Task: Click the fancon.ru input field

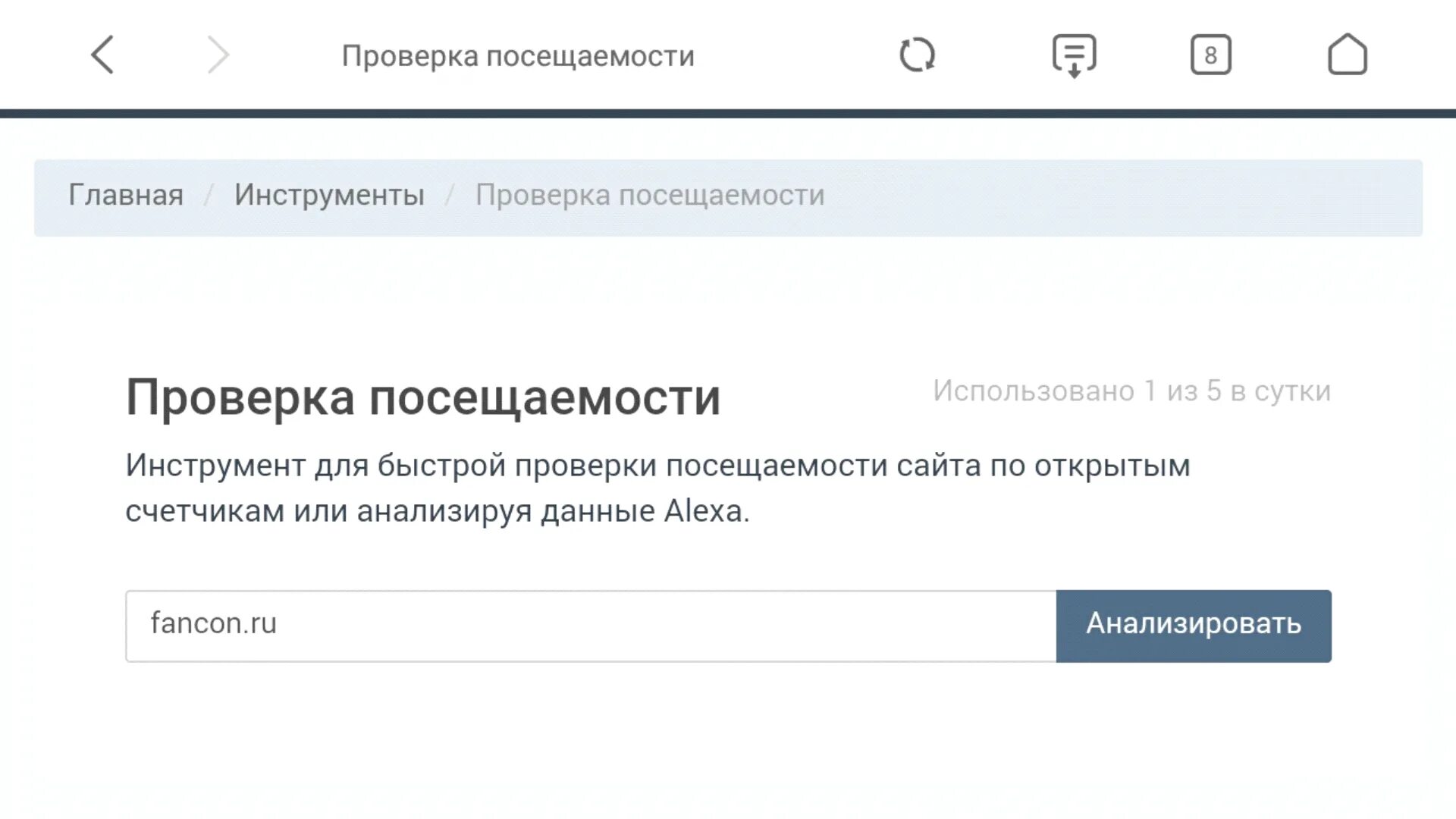Action: coord(590,625)
